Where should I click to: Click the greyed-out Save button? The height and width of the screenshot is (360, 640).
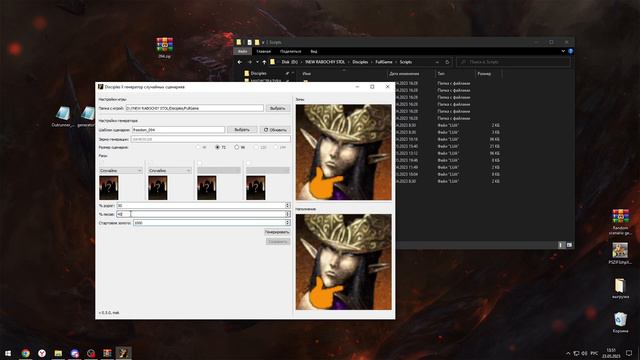point(278,242)
